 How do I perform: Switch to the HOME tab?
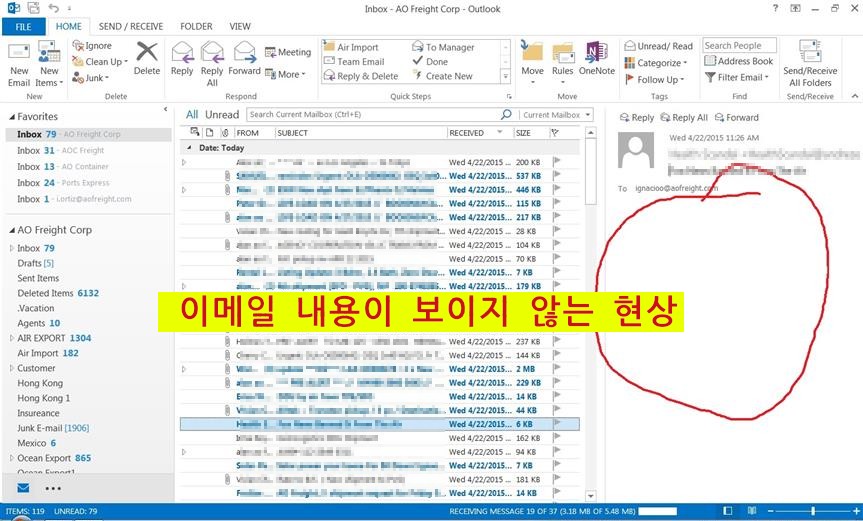(69, 26)
